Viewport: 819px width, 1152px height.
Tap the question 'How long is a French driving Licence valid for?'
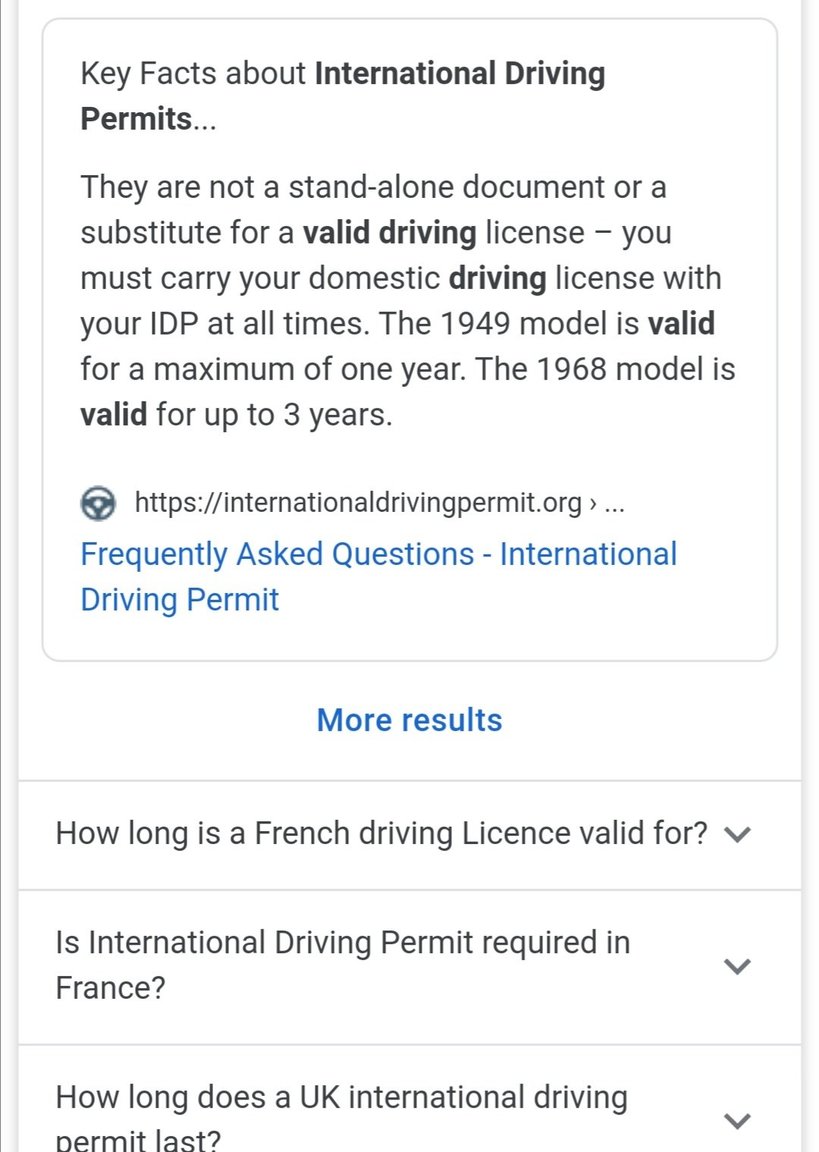[x=381, y=834]
